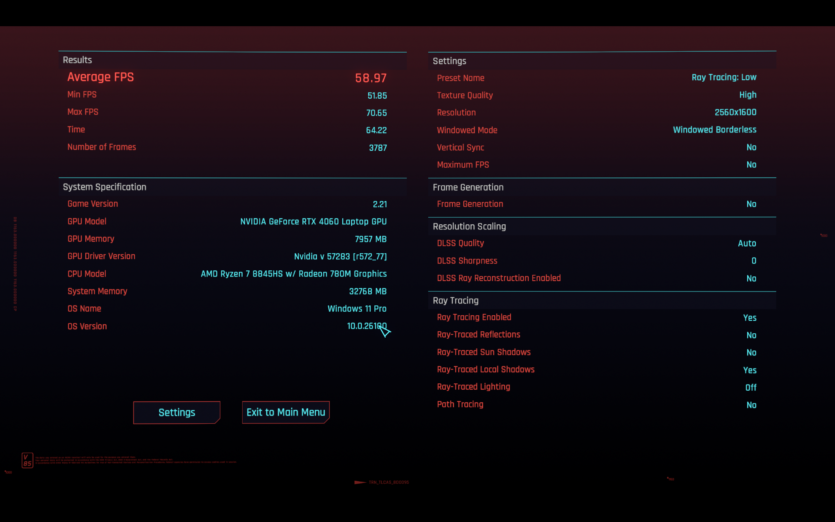Viewport: 835px width, 522px height.
Task: Select the Texture Quality value High
Action: [748, 95]
